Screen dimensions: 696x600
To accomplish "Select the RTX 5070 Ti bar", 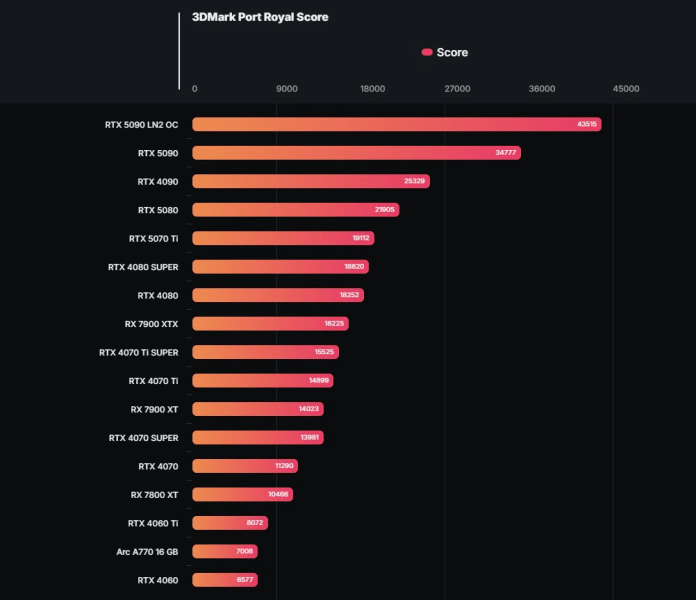I will click(x=283, y=238).
